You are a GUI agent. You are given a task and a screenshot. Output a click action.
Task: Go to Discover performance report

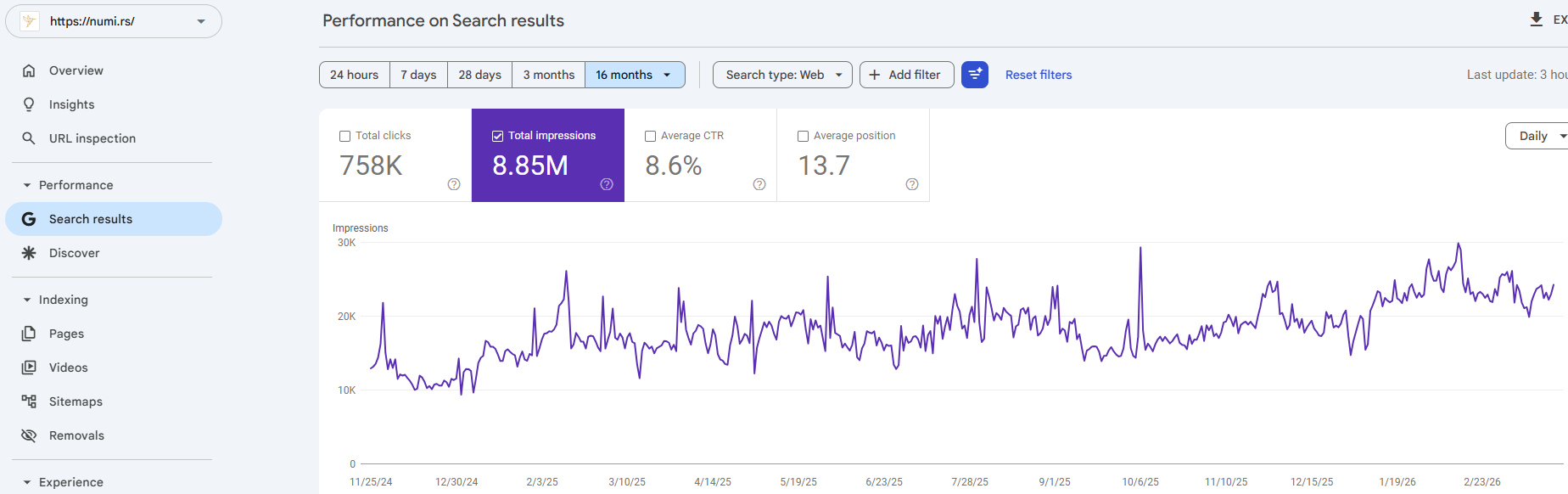tap(74, 253)
